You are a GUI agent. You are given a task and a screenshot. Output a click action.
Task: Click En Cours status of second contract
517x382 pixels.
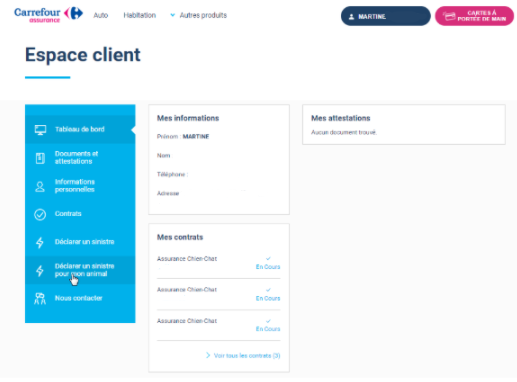pyautogui.click(x=268, y=298)
